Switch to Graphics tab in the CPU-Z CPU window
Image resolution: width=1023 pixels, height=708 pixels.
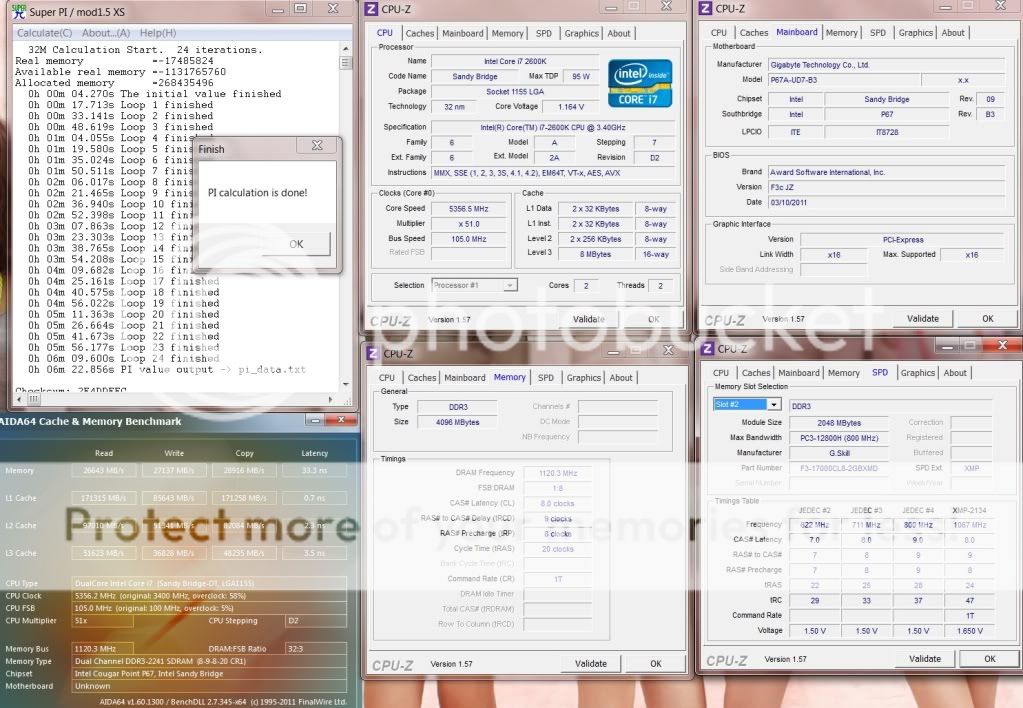pyautogui.click(x=581, y=33)
